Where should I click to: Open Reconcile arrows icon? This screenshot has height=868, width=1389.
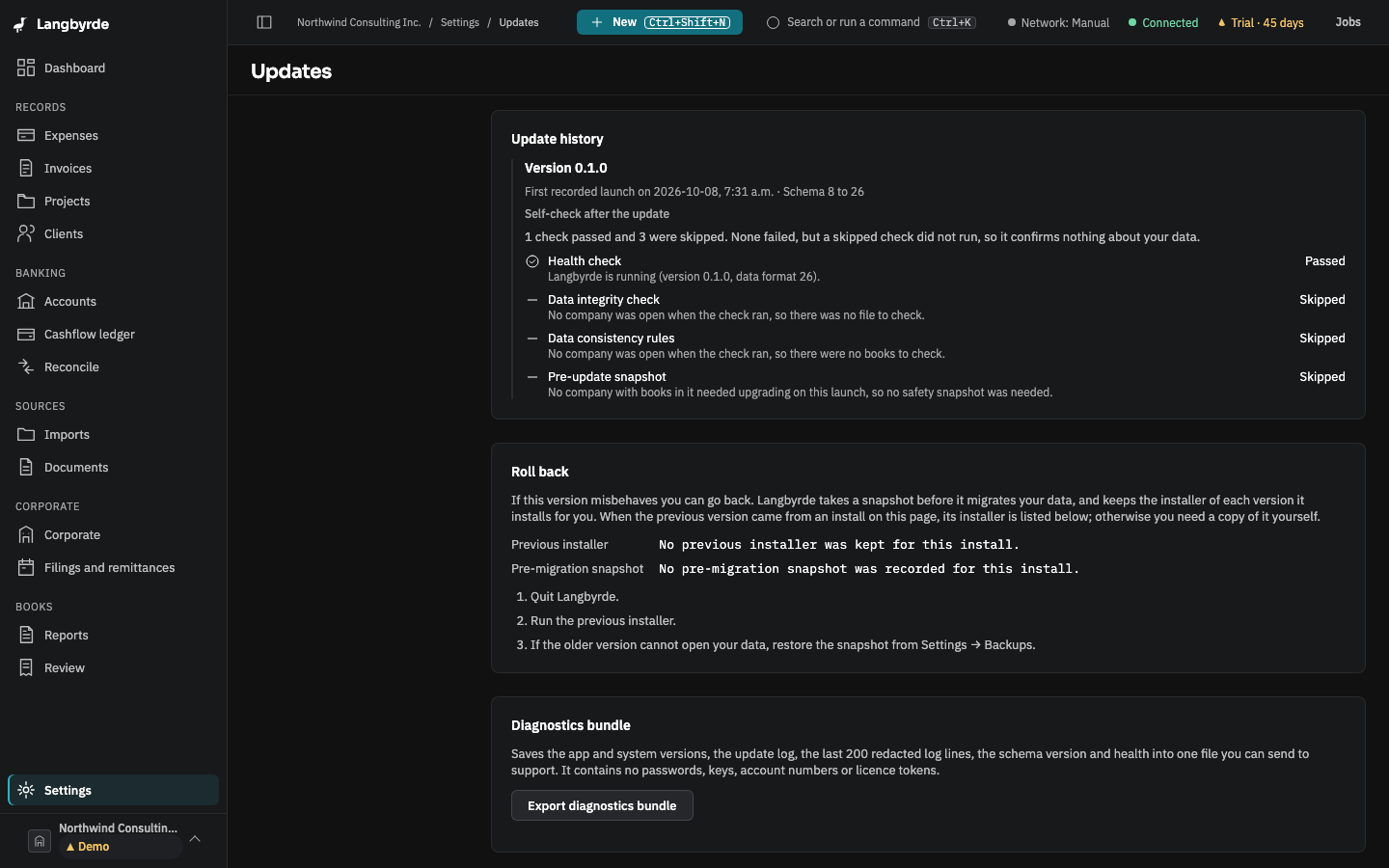click(x=26, y=366)
